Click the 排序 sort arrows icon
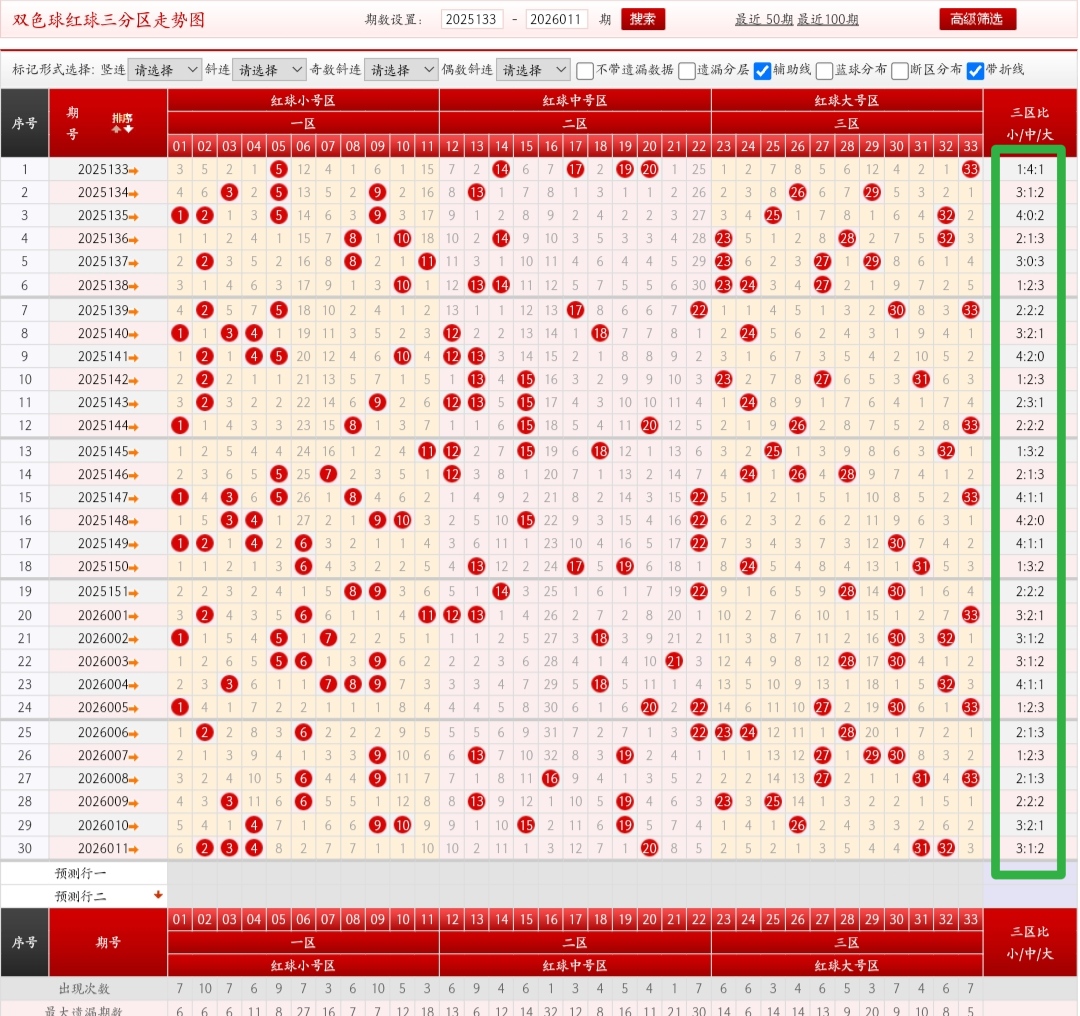 pyautogui.click(x=122, y=123)
